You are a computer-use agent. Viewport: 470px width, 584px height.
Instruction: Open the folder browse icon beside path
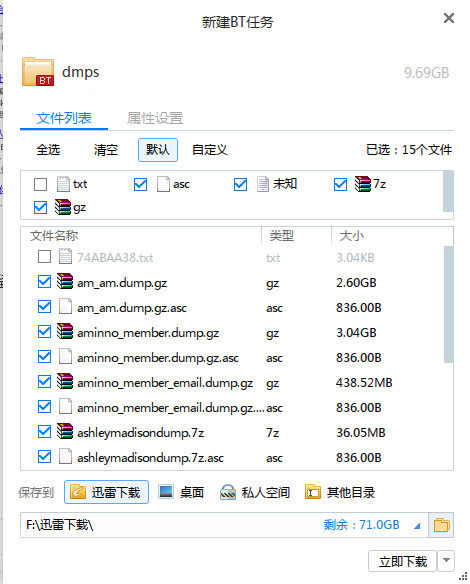[x=441, y=525]
